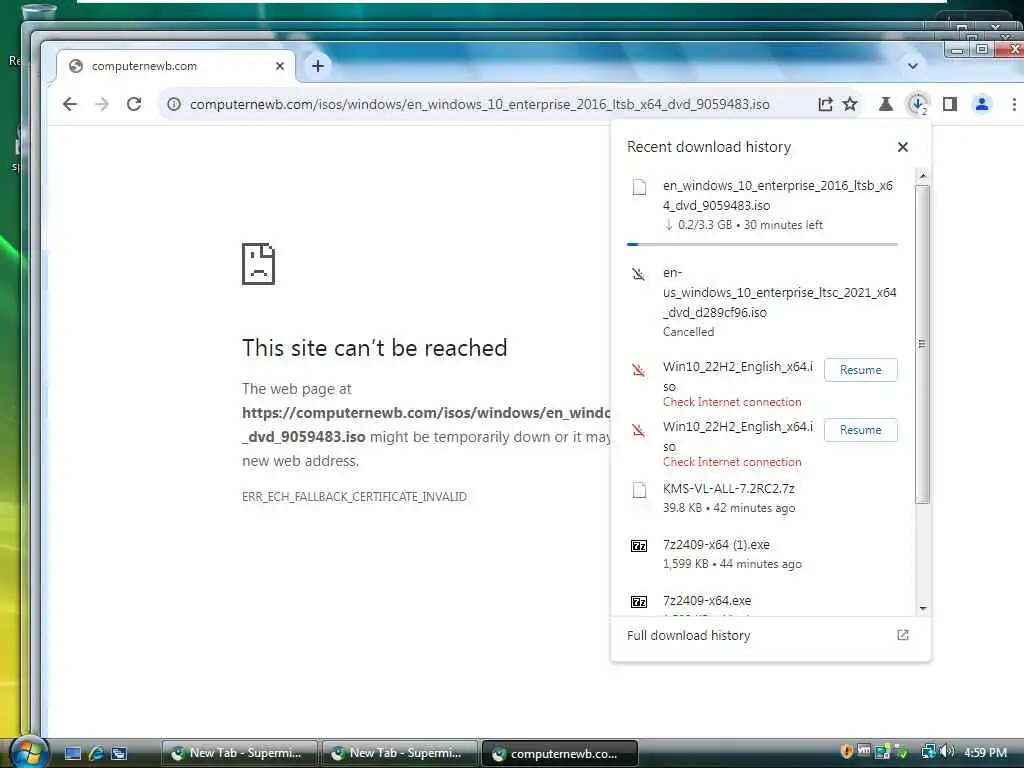Resume first Win10_22H2_English_x64.iso download

(x=860, y=370)
